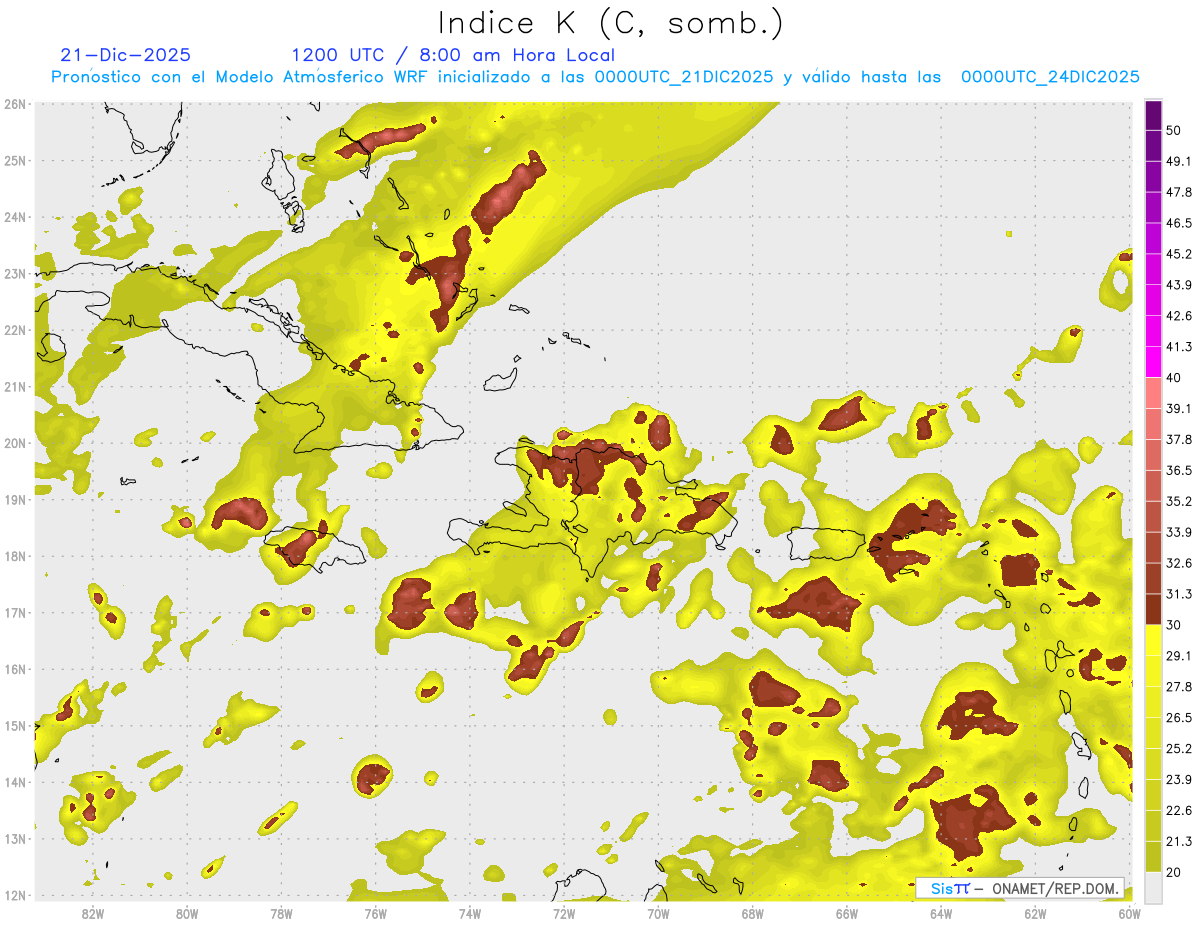Click the colorbar value 47.8

1179,192
